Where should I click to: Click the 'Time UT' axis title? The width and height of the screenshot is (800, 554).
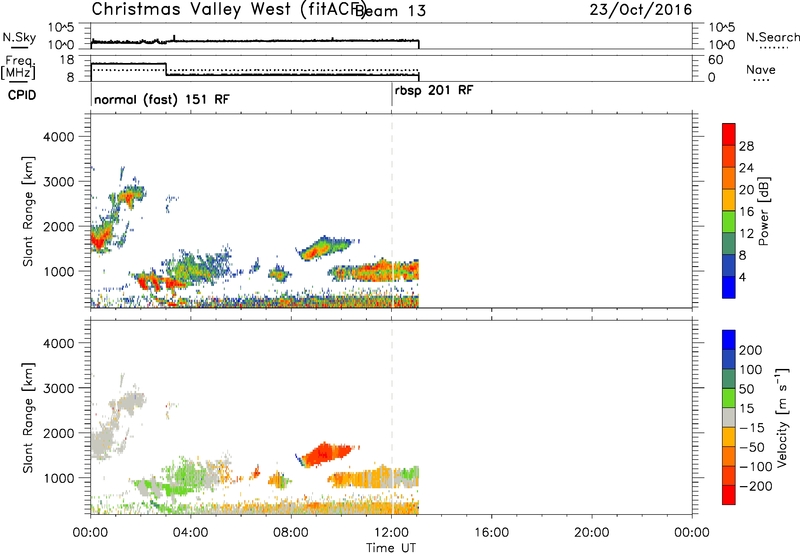(391, 547)
